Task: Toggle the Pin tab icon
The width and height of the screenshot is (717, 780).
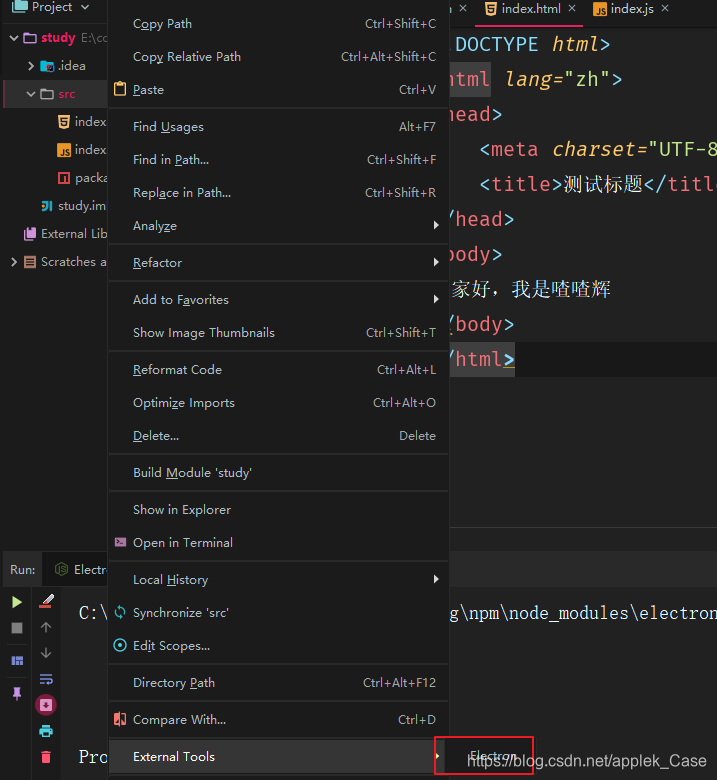Action: [x=17, y=693]
